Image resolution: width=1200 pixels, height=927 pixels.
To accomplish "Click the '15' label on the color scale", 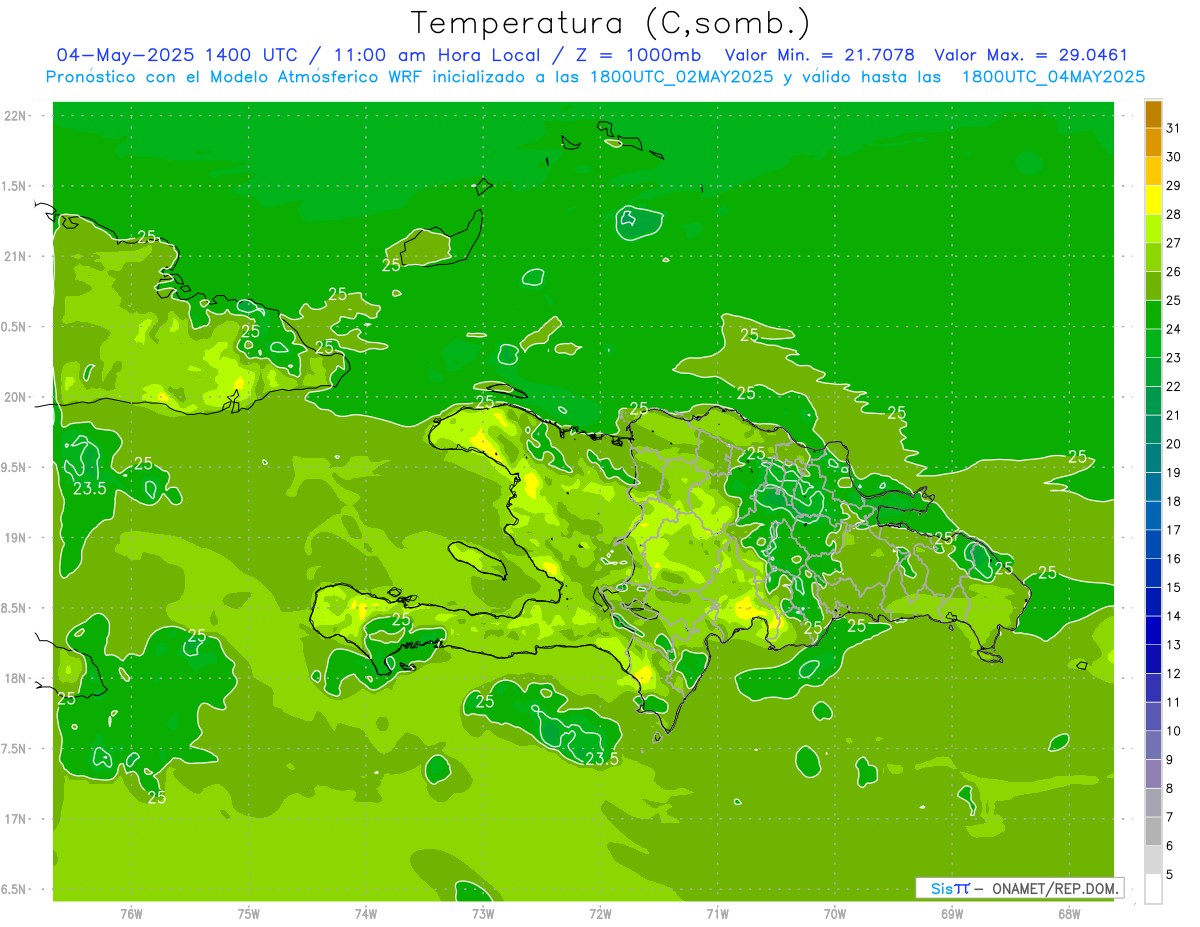I will pyautogui.click(x=1173, y=588).
